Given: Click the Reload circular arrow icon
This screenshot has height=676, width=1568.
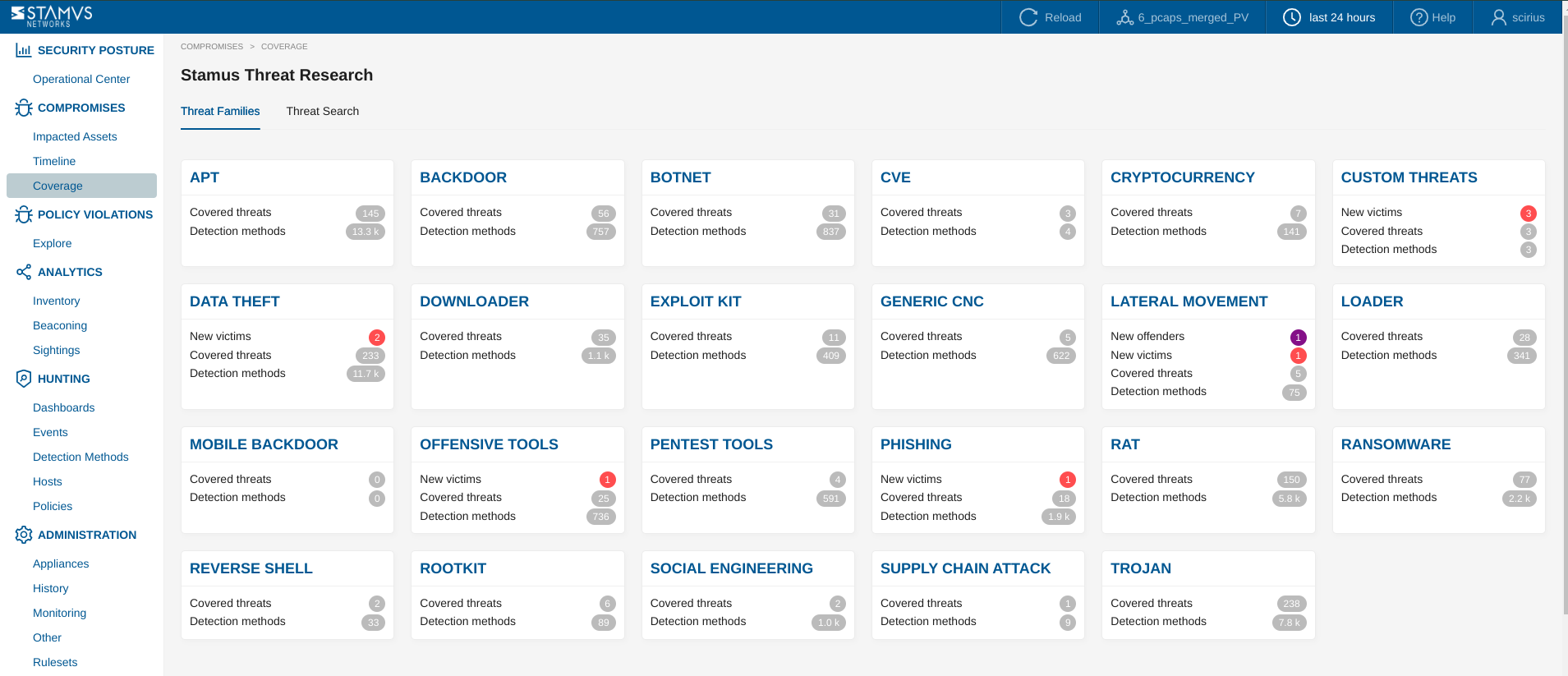Looking at the screenshot, I should (1028, 17).
